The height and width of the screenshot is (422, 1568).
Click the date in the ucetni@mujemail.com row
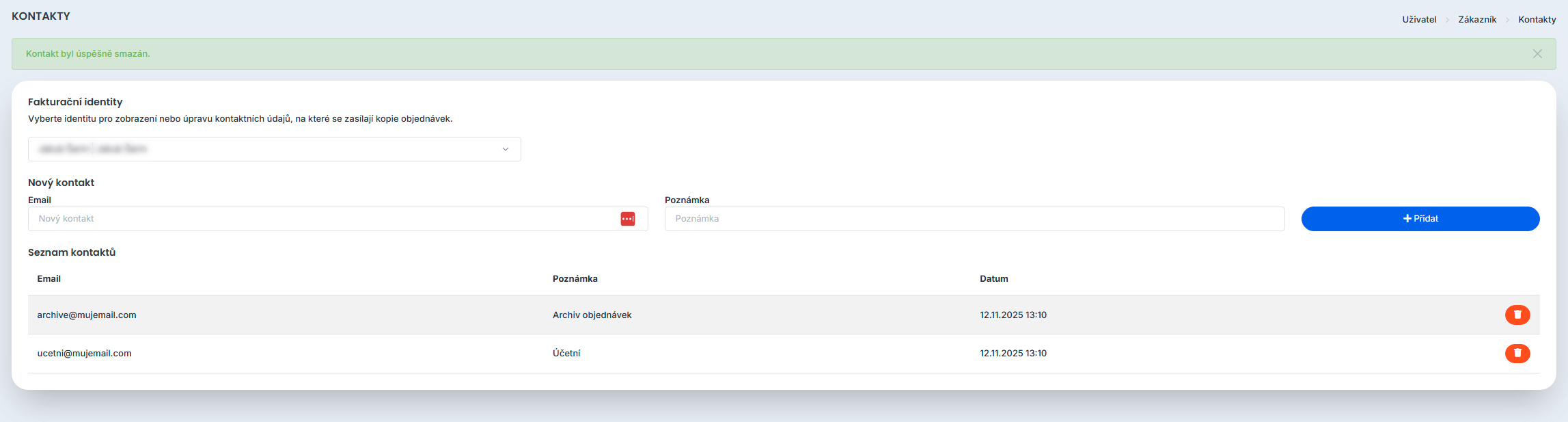click(1013, 354)
